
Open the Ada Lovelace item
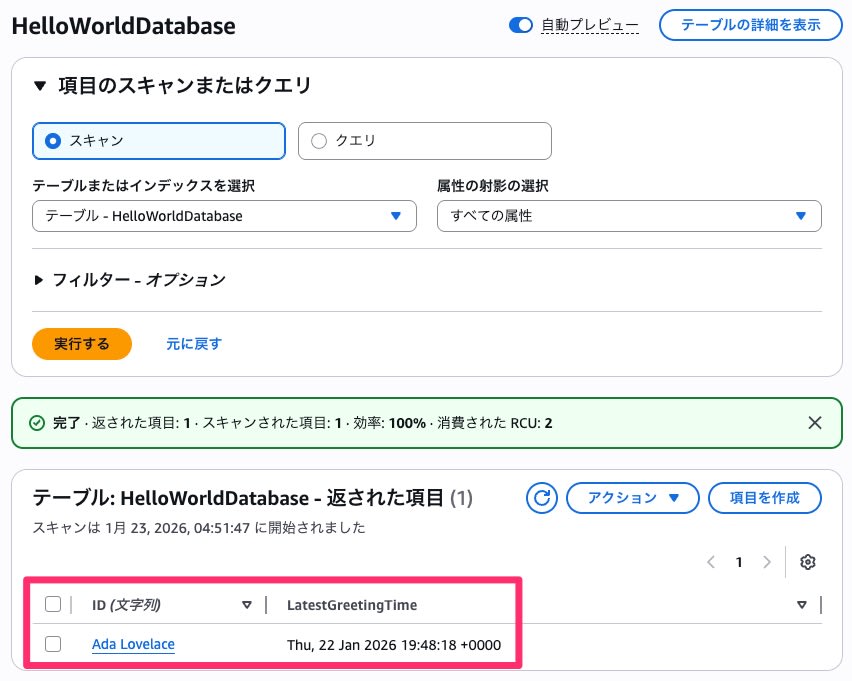pyautogui.click(x=132, y=644)
